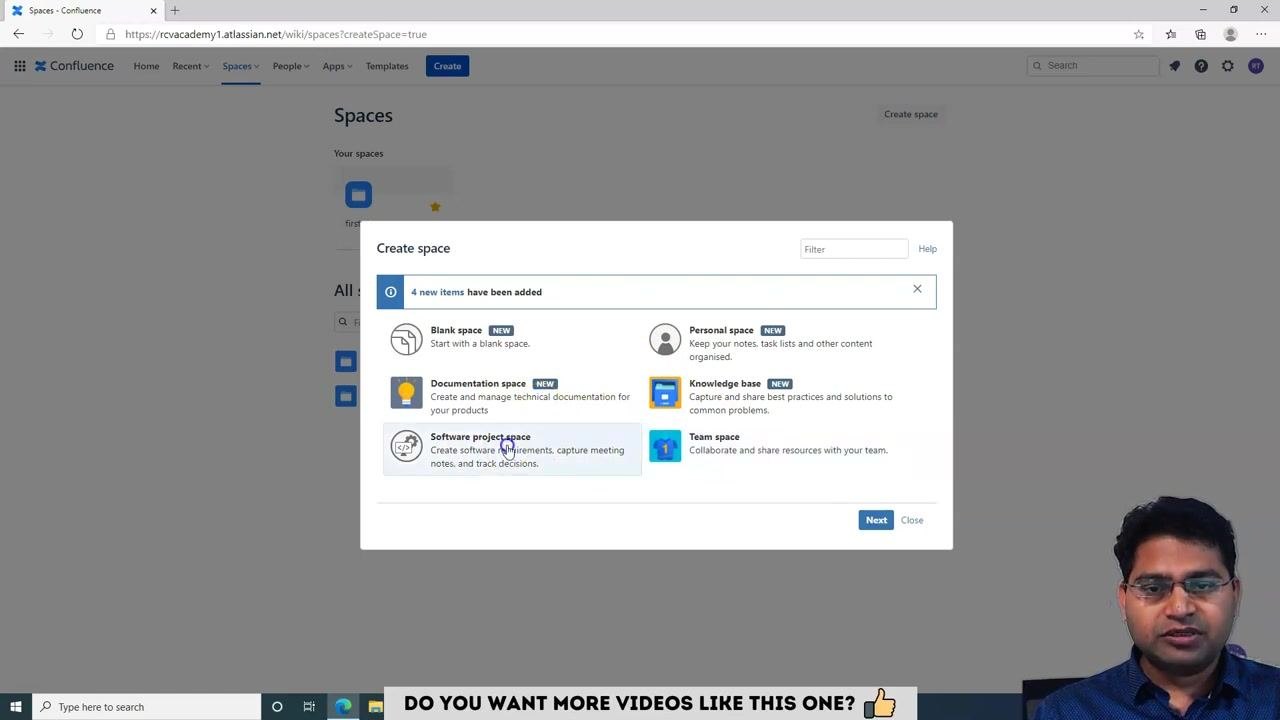Reload the page with refresh icon
1280x720 pixels.
[77, 34]
